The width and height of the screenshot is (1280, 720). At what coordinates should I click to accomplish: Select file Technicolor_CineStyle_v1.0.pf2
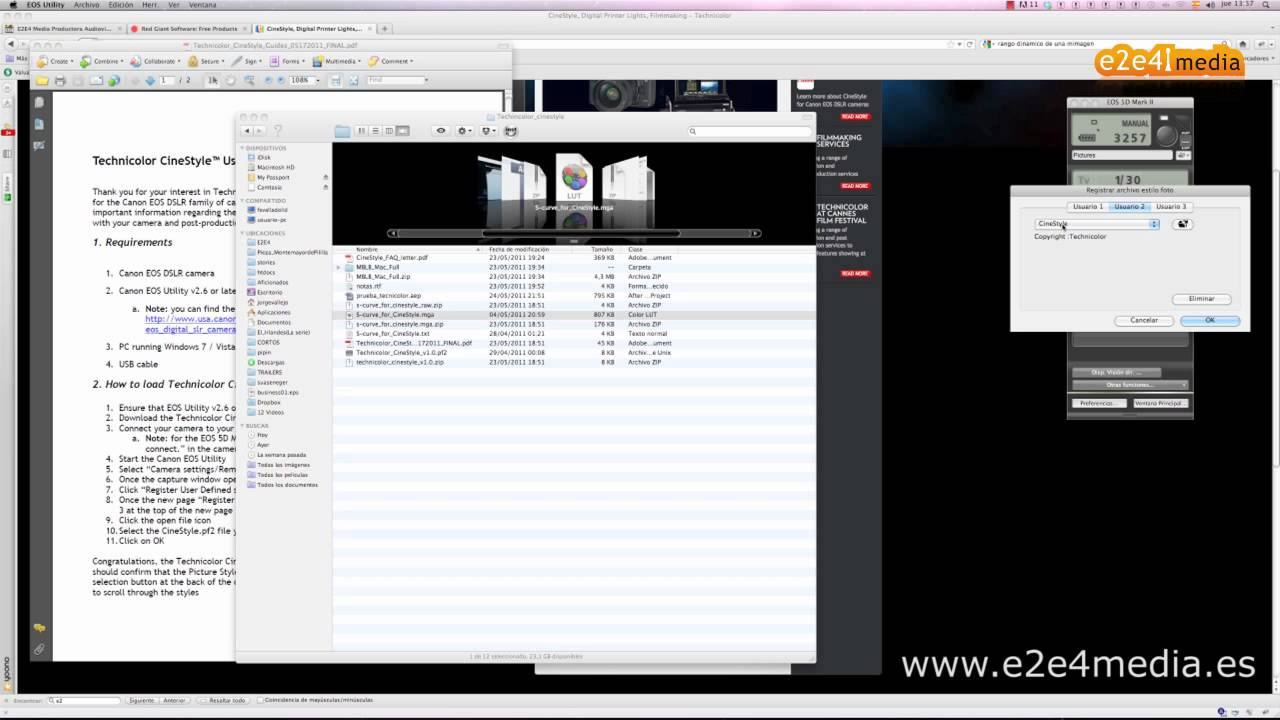click(x=401, y=353)
